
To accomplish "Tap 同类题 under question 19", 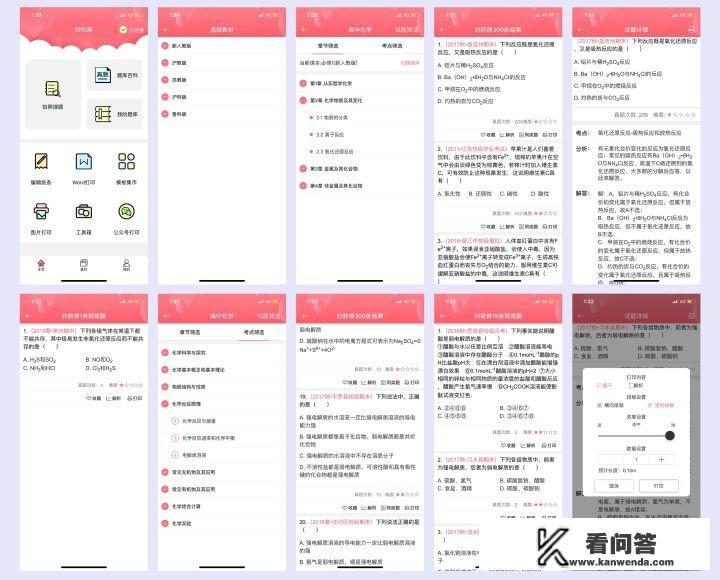I will coord(390,507).
